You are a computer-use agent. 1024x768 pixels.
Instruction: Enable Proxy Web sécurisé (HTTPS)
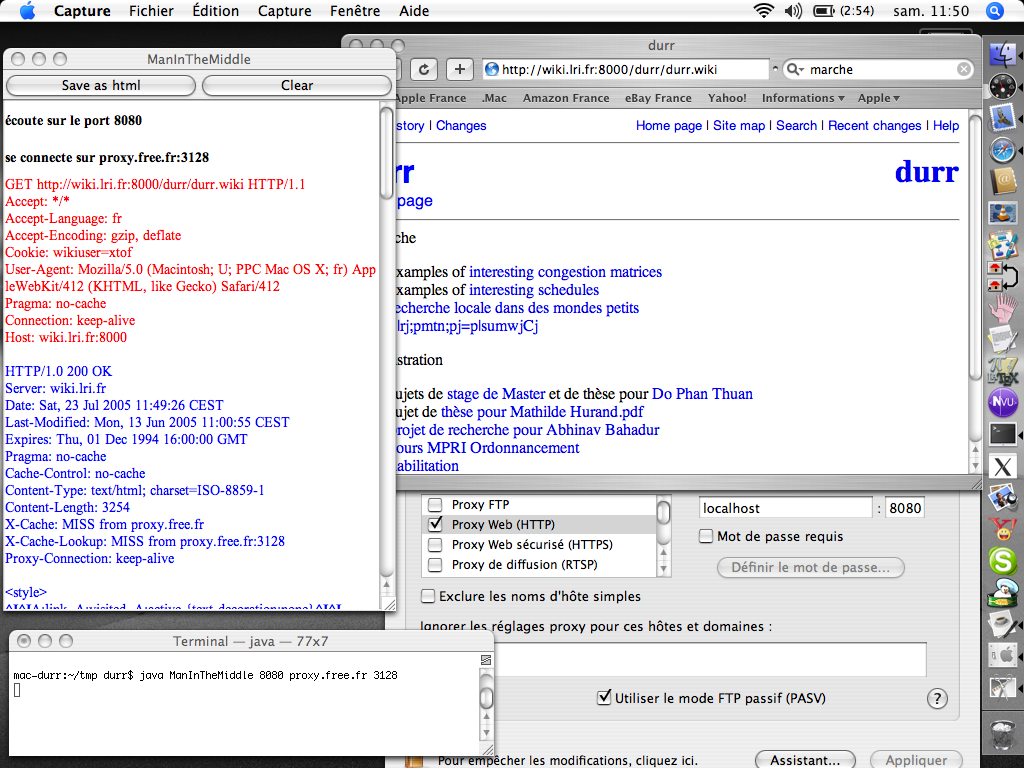pyautogui.click(x=435, y=545)
